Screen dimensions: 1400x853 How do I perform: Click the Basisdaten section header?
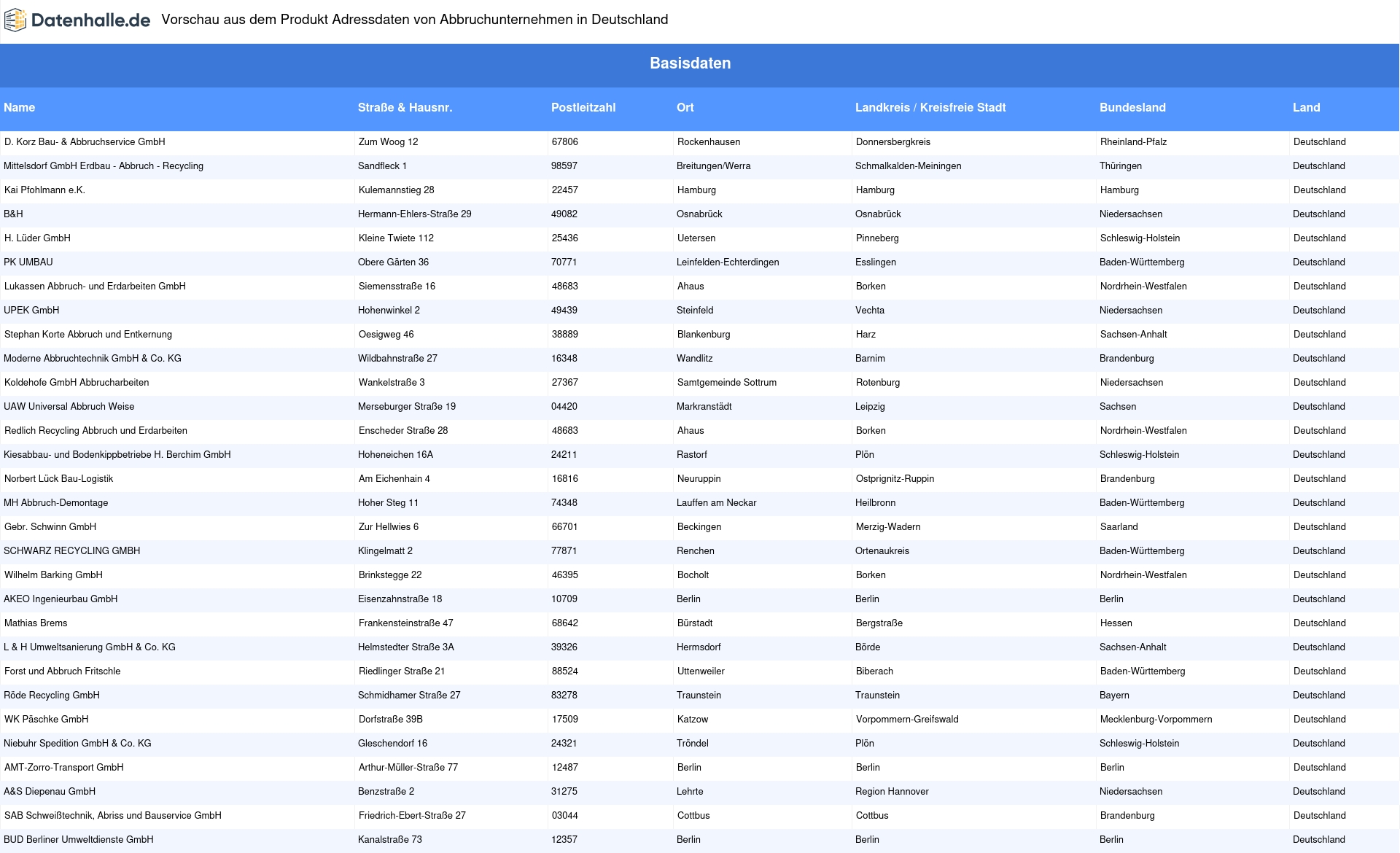tap(691, 63)
